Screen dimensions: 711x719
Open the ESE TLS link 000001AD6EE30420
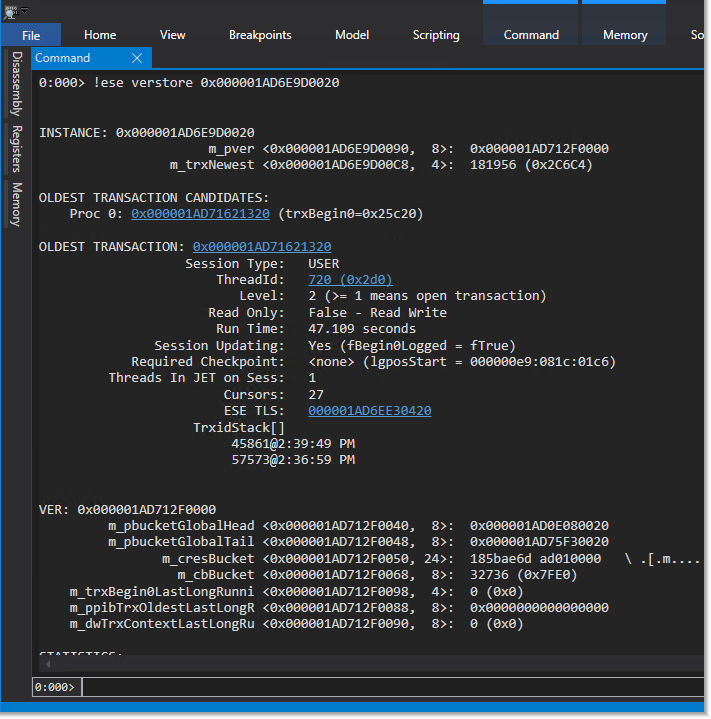tap(369, 410)
